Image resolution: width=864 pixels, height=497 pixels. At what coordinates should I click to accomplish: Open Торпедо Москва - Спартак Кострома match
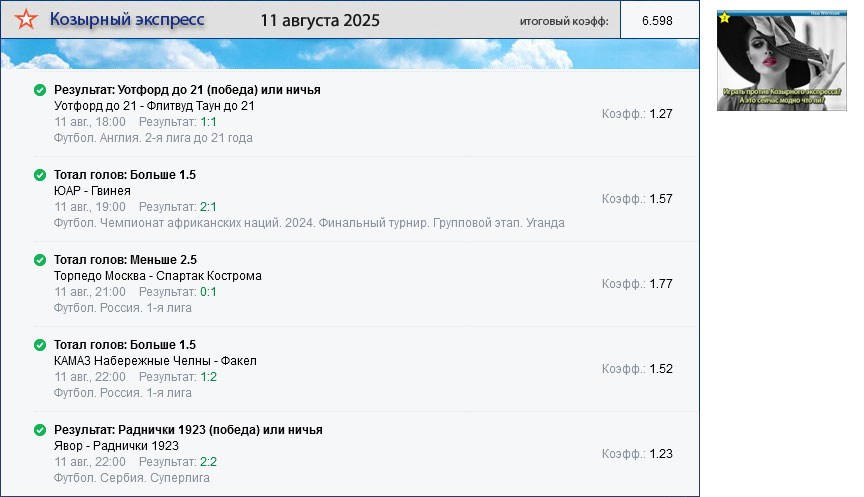coord(157,276)
